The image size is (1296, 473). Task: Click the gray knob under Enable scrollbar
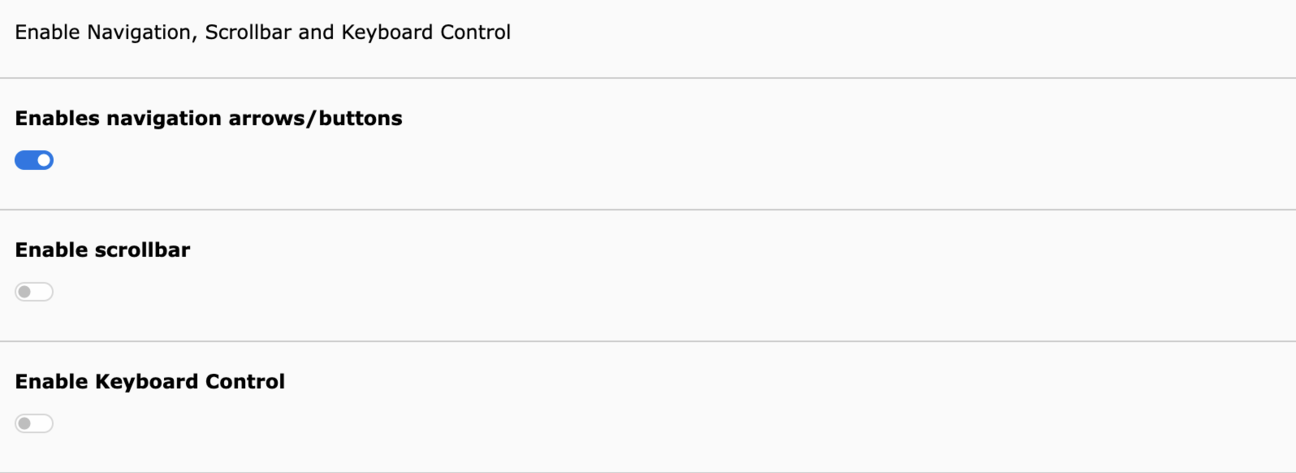click(25, 292)
